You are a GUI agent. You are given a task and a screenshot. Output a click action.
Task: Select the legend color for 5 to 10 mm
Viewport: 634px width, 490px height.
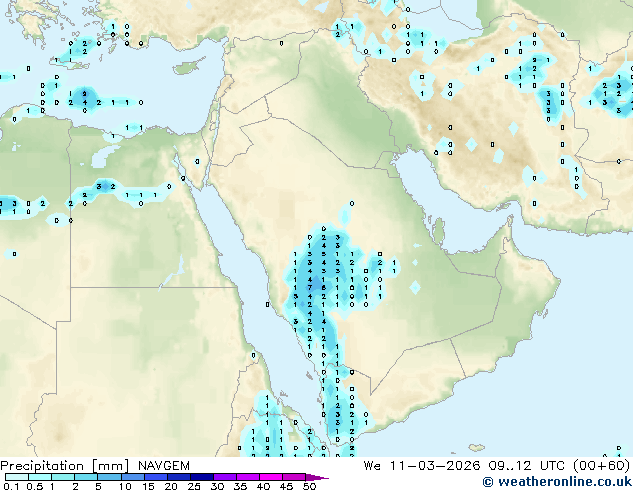pos(110,477)
